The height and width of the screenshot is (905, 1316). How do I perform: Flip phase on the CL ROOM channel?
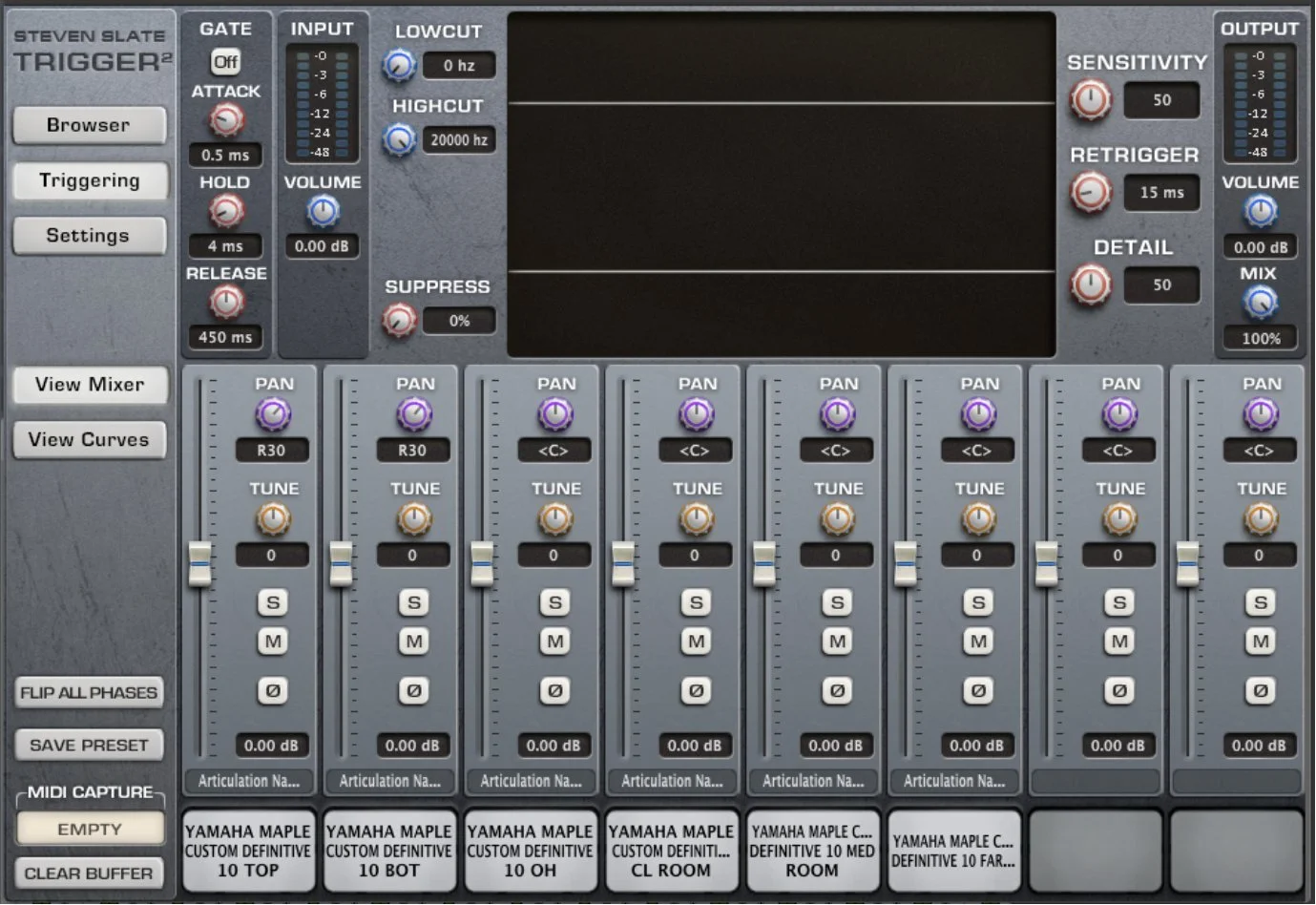pyautogui.click(x=697, y=690)
